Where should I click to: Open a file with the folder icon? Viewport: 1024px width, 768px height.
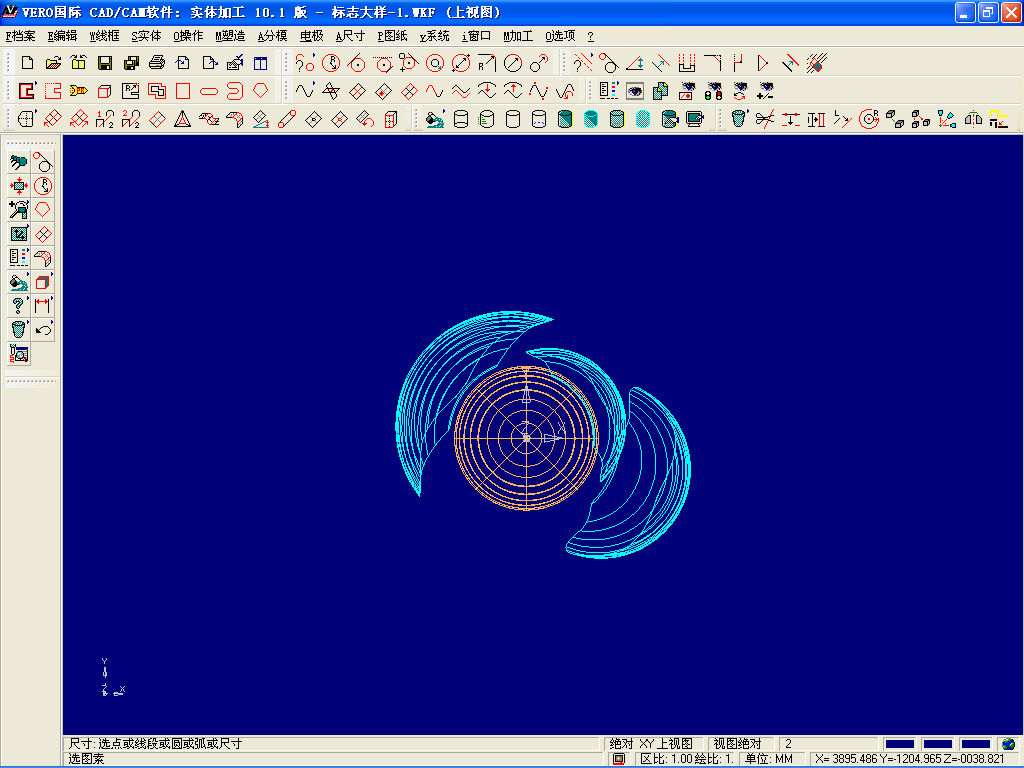[x=53, y=63]
